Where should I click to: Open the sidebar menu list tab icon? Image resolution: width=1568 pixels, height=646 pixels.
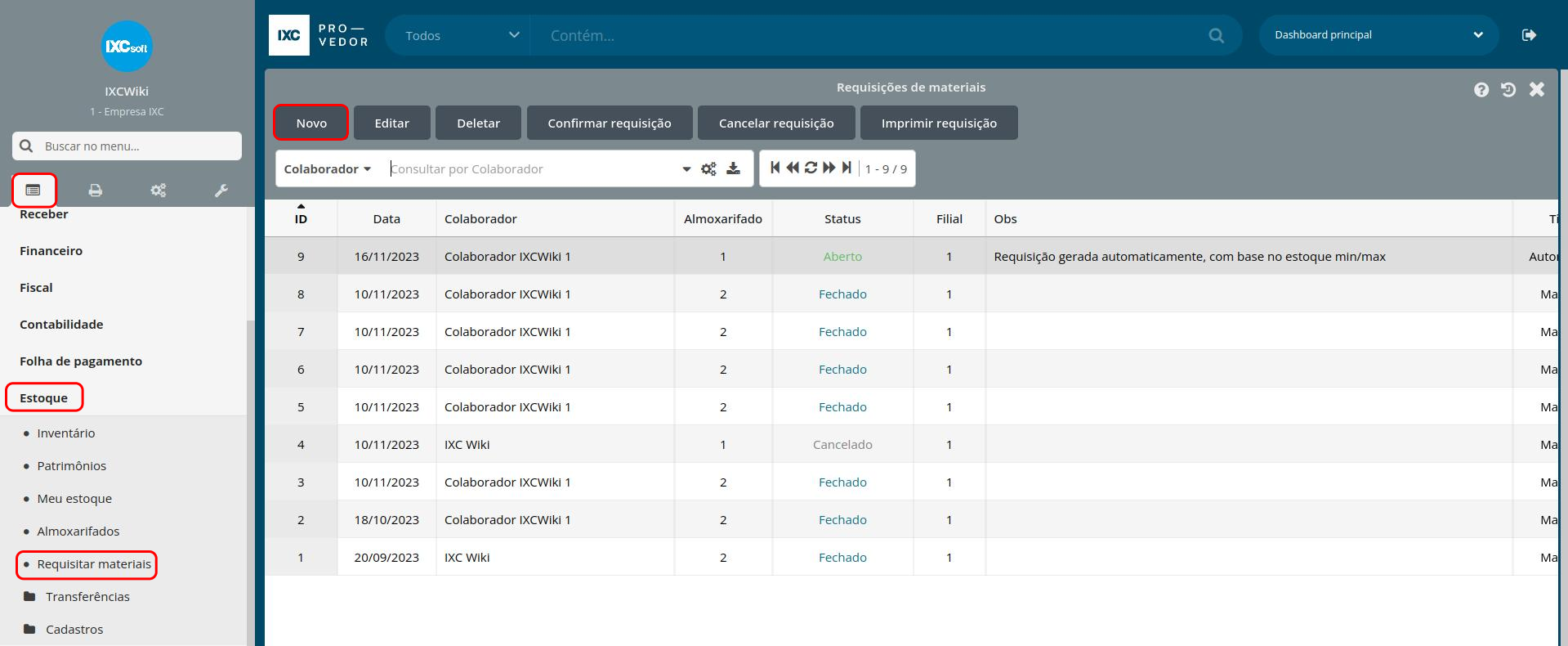tap(33, 190)
